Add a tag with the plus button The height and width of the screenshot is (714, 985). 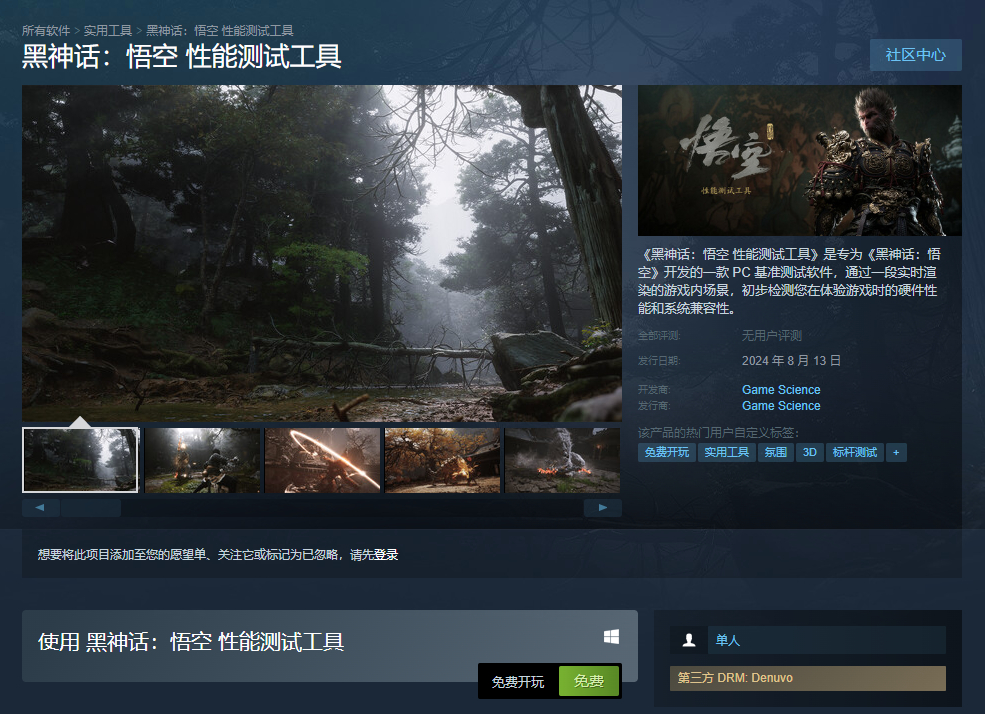point(896,452)
